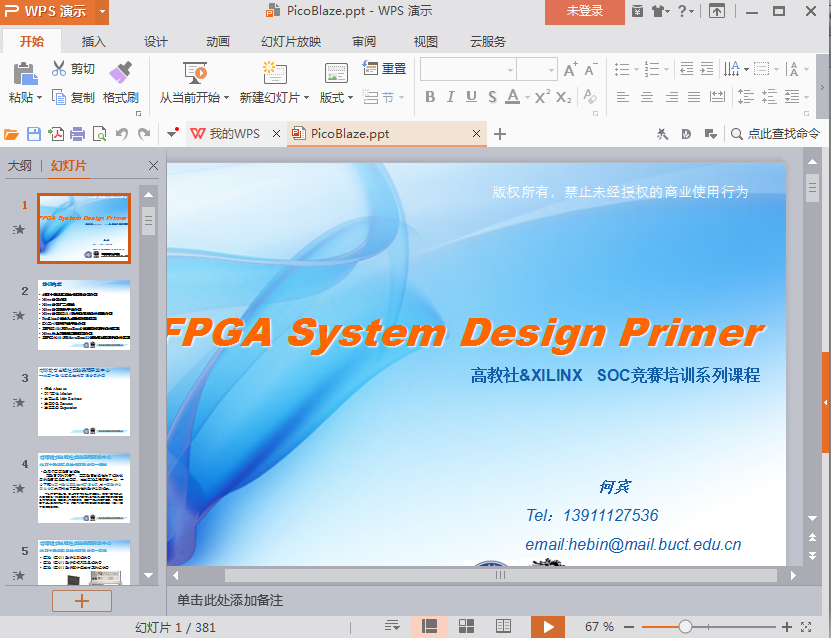The width and height of the screenshot is (831, 638).
Task: Open the Insert (插入) ribbon tab
Action: click(x=93, y=41)
